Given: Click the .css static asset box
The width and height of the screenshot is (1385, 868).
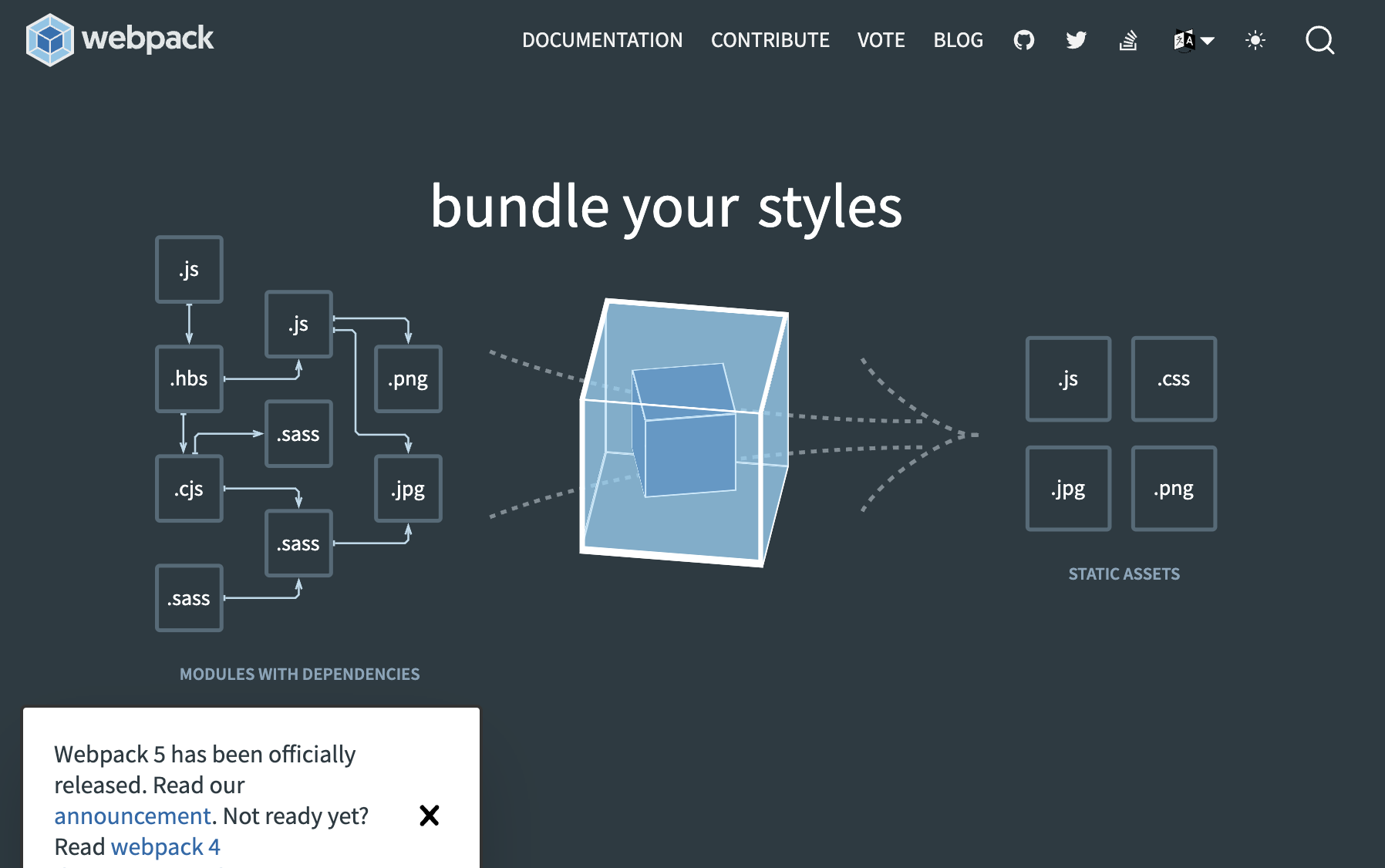Looking at the screenshot, I should click(1174, 378).
